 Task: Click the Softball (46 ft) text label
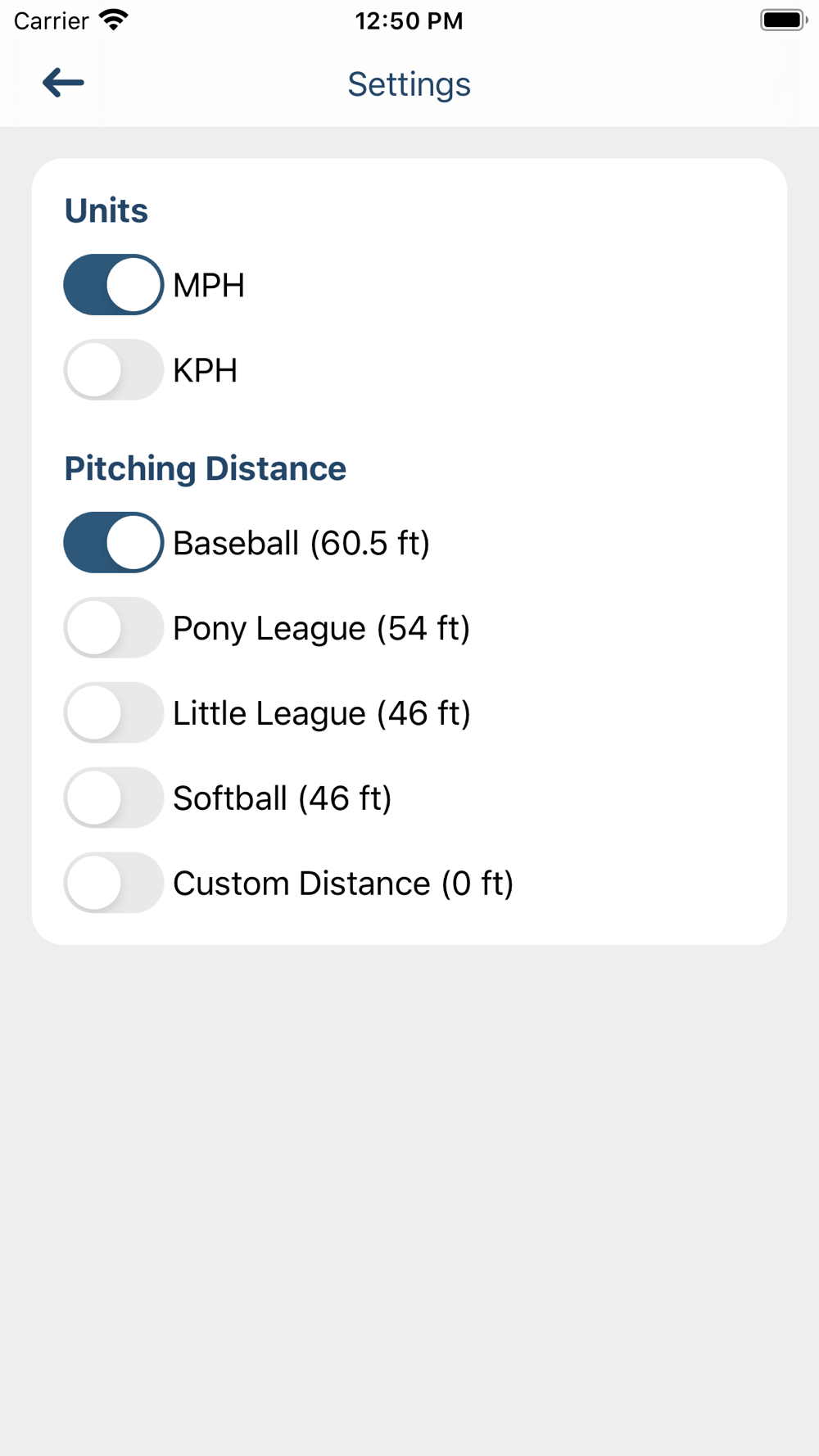[283, 798]
